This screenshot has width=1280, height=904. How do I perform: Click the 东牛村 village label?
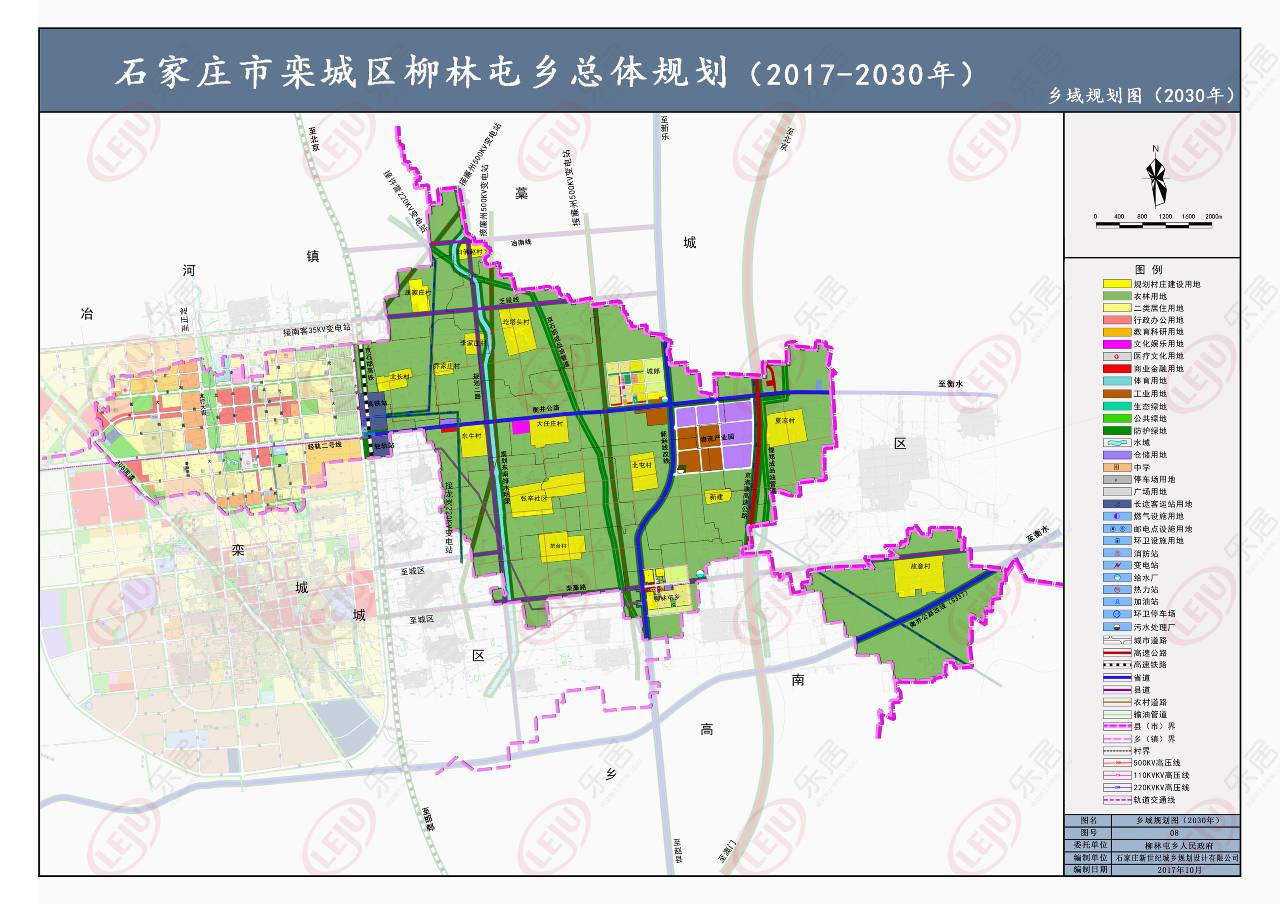tap(472, 436)
